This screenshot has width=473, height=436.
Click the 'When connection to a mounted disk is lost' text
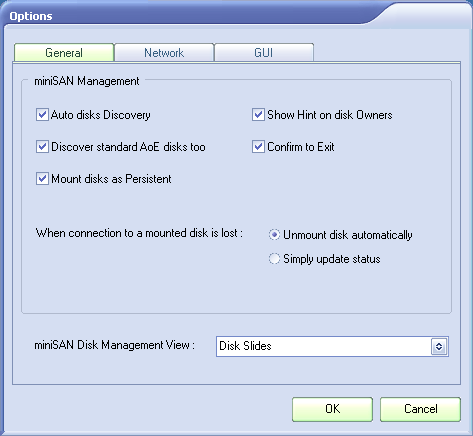tap(139, 233)
